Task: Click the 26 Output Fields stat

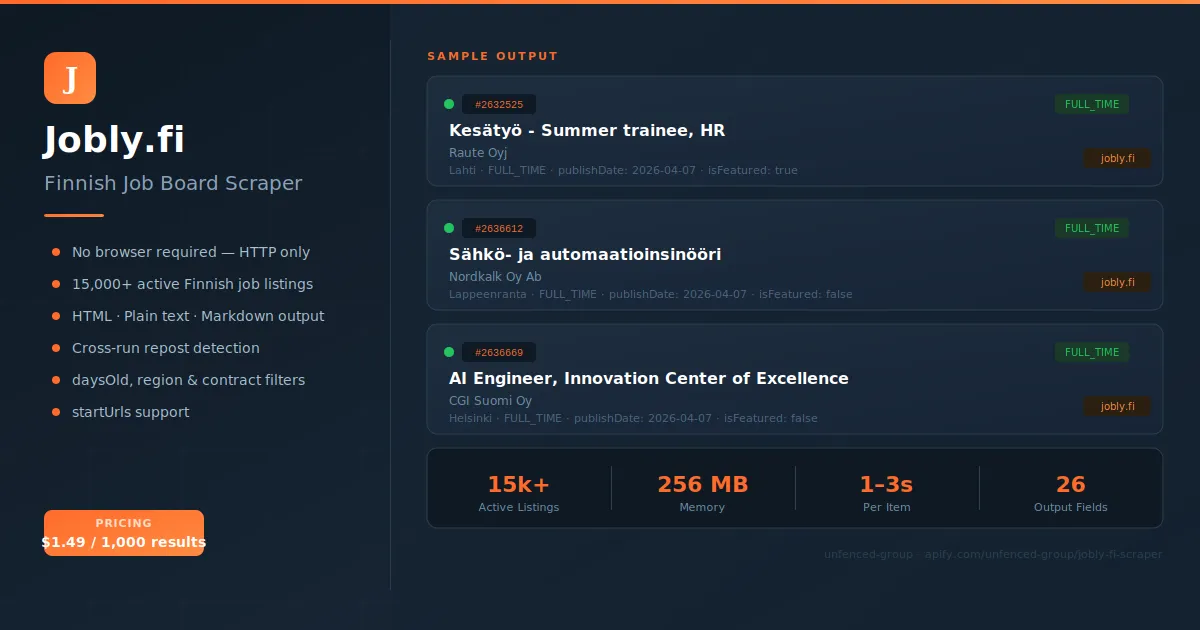Action: pyautogui.click(x=1070, y=493)
